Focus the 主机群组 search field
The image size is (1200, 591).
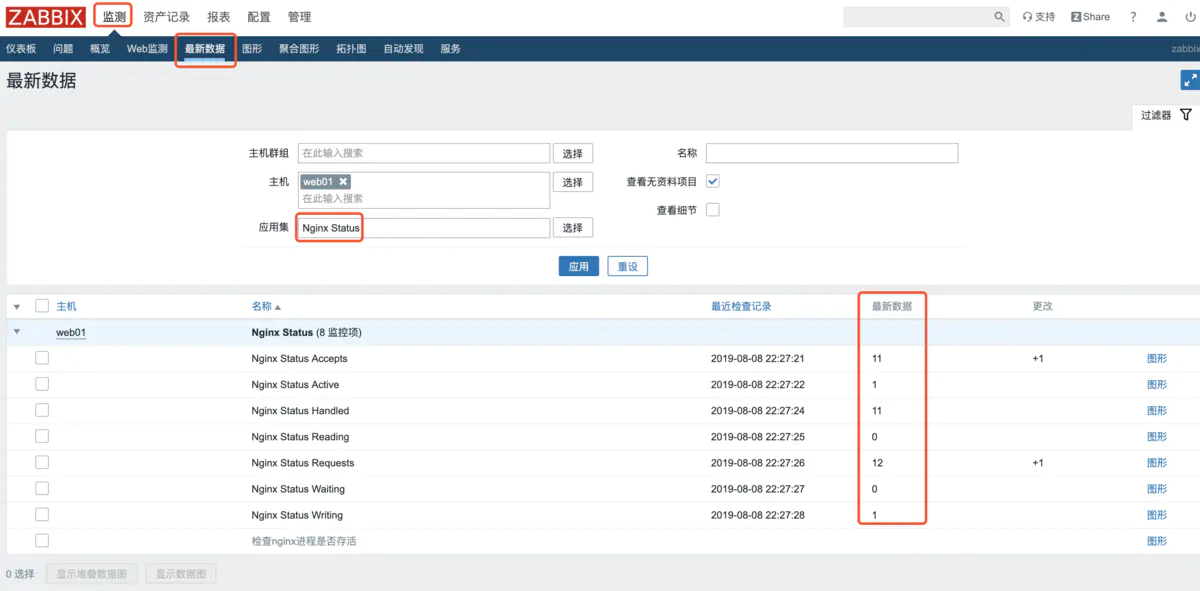coord(424,154)
